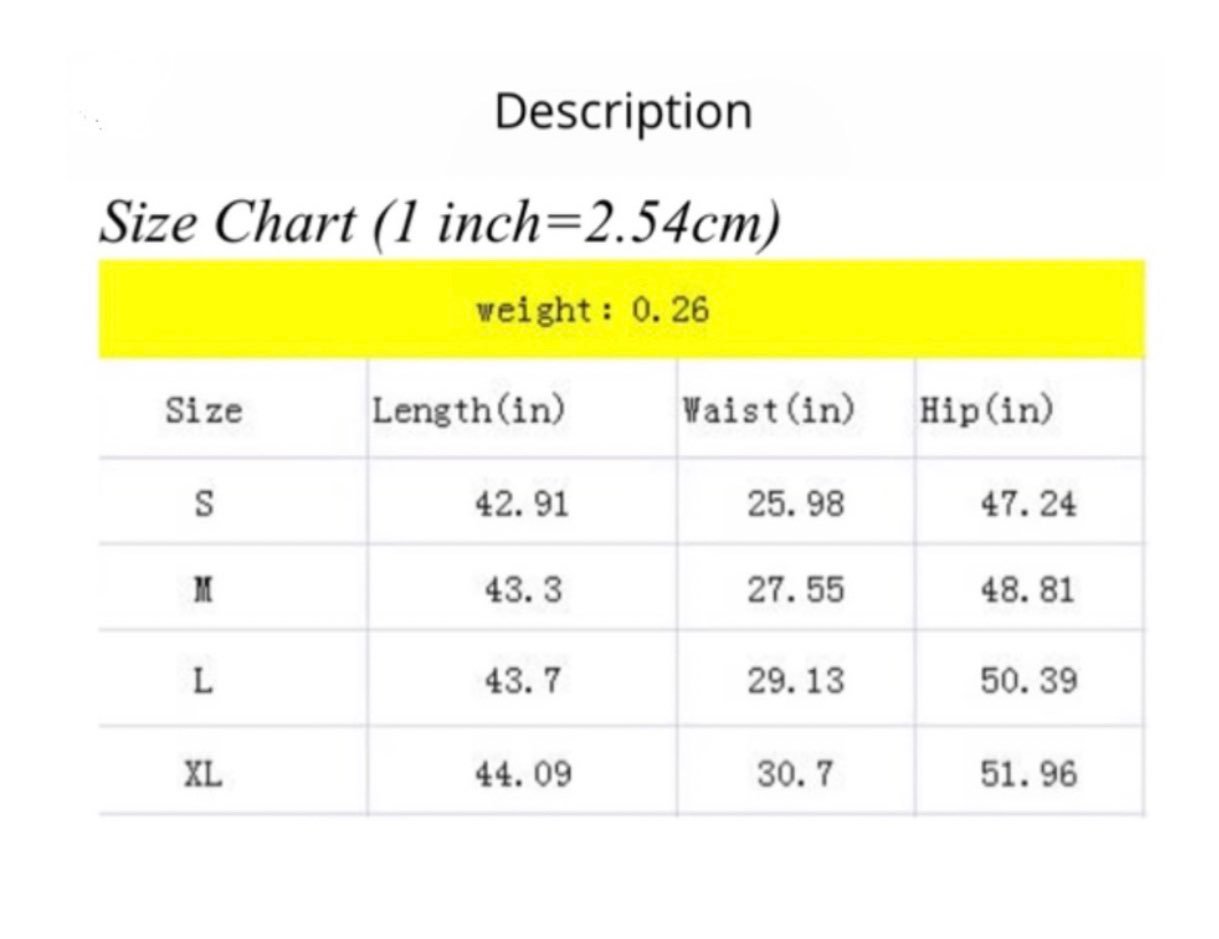Viewport: 1219px width, 939px height.
Task: Select the XL size row label
Action: coord(203,773)
